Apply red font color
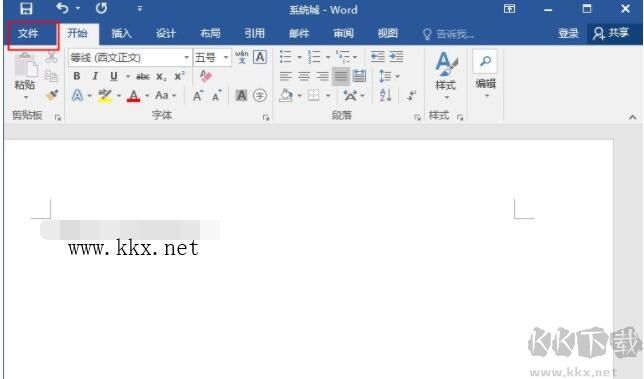Image resolution: width=644 pixels, height=379 pixels. [x=133, y=96]
